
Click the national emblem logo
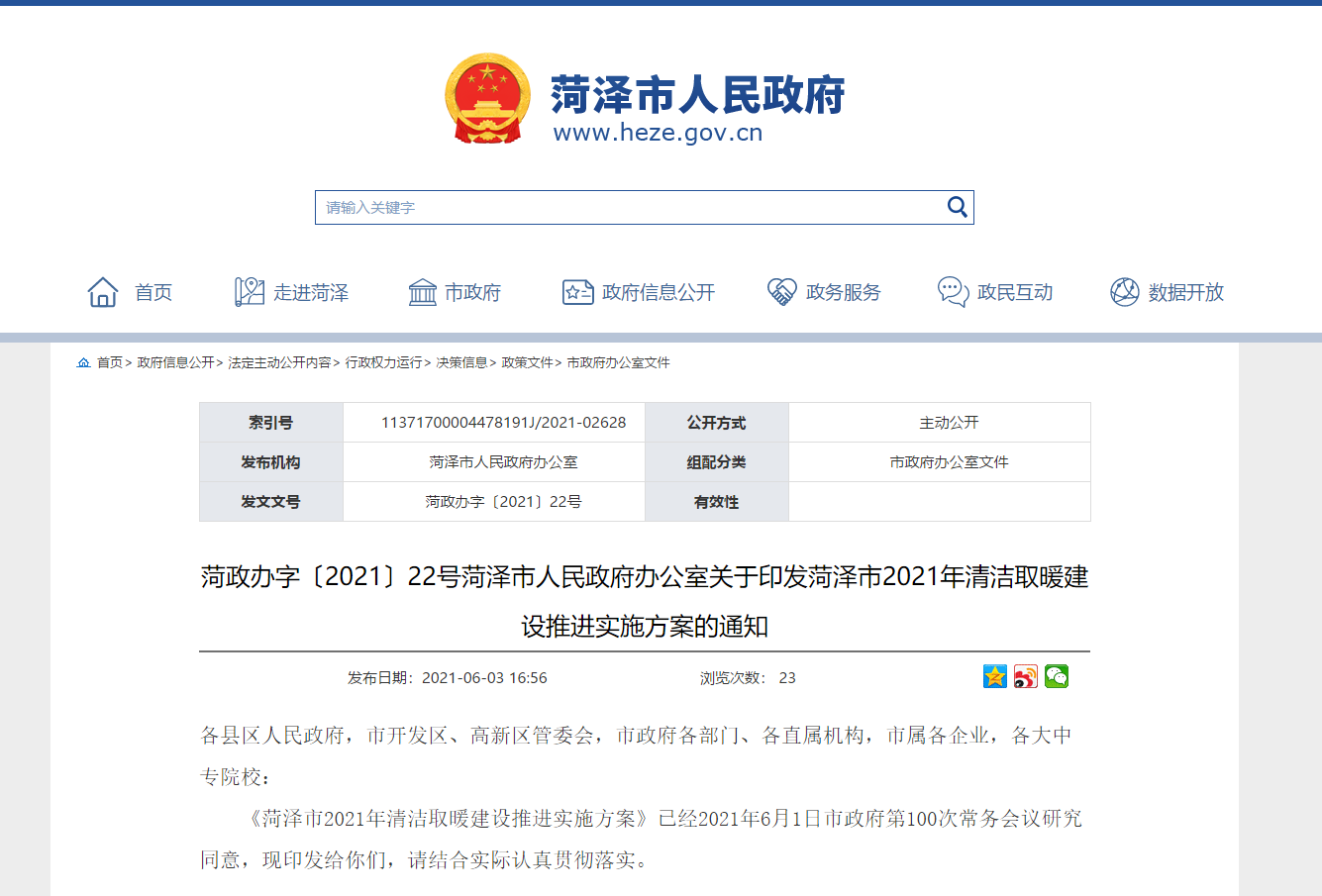point(487,98)
